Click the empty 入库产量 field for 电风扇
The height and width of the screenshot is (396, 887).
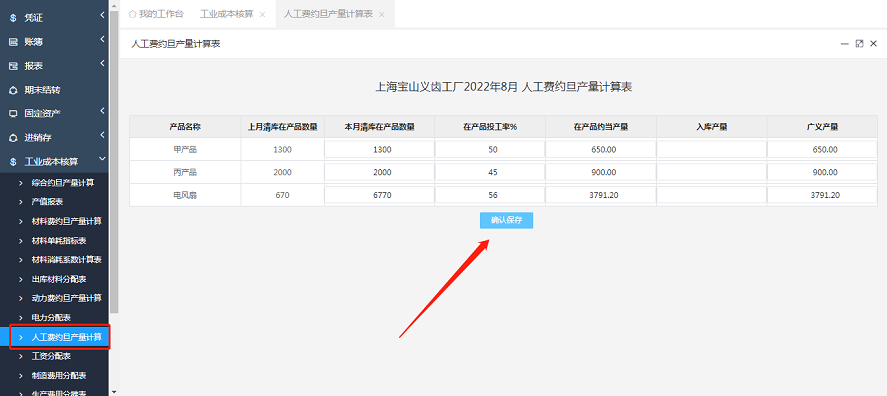click(x=712, y=195)
